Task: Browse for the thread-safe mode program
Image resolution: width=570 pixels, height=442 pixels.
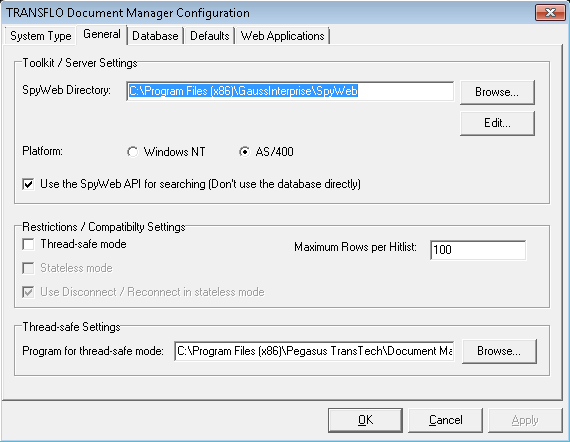Action: click(x=499, y=351)
